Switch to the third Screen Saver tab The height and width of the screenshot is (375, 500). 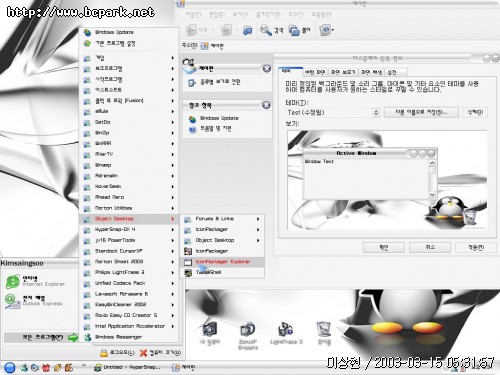[x=343, y=72]
